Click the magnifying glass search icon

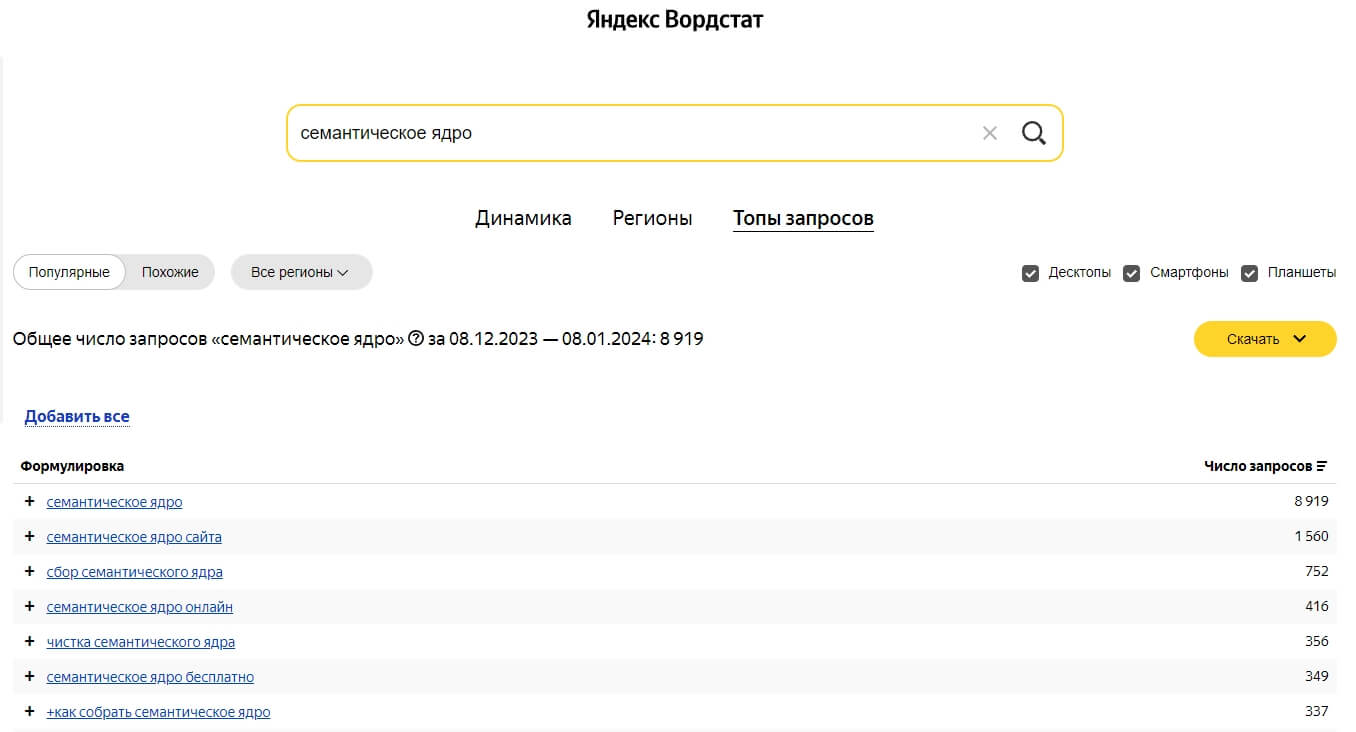[x=1034, y=133]
